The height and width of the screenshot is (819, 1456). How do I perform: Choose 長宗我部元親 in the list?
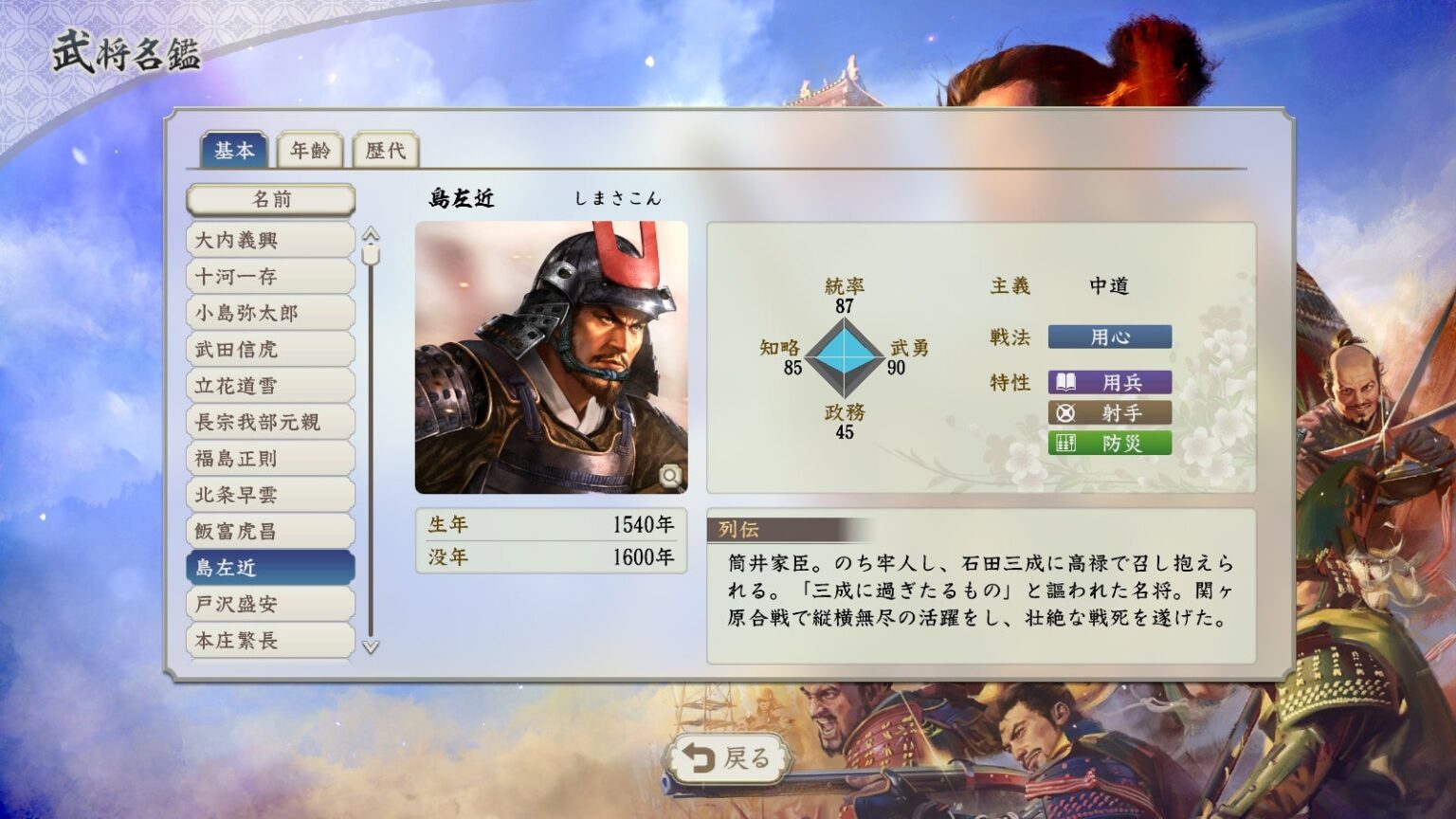[271, 422]
